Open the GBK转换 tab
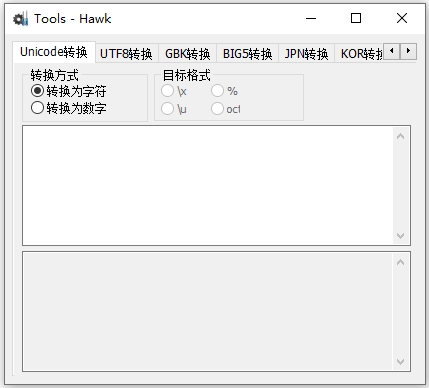This screenshot has height=388, width=429. pos(188,54)
